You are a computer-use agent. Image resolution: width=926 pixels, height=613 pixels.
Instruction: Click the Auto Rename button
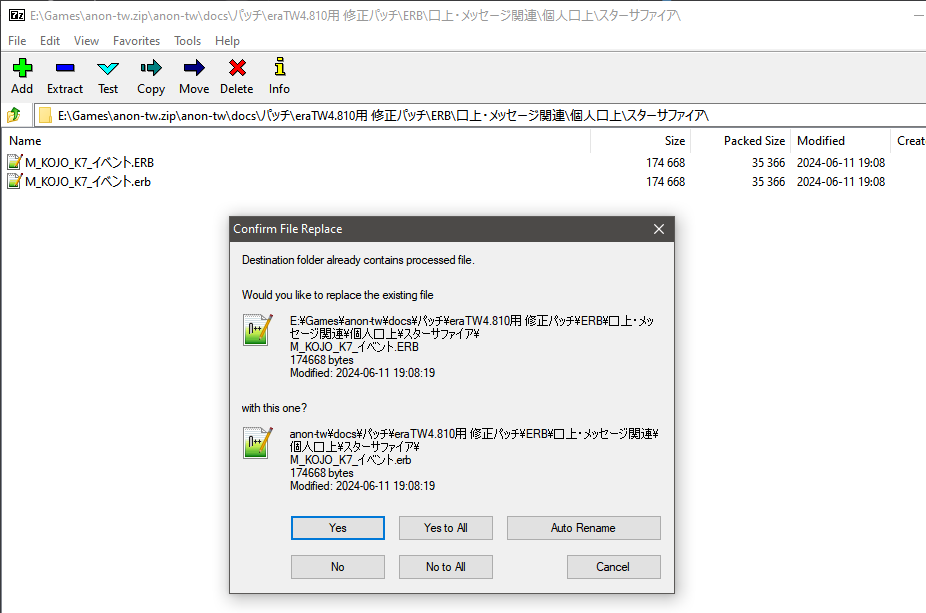(x=583, y=528)
